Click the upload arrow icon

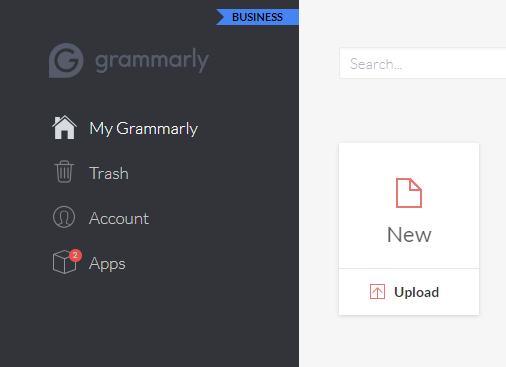(377, 292)
